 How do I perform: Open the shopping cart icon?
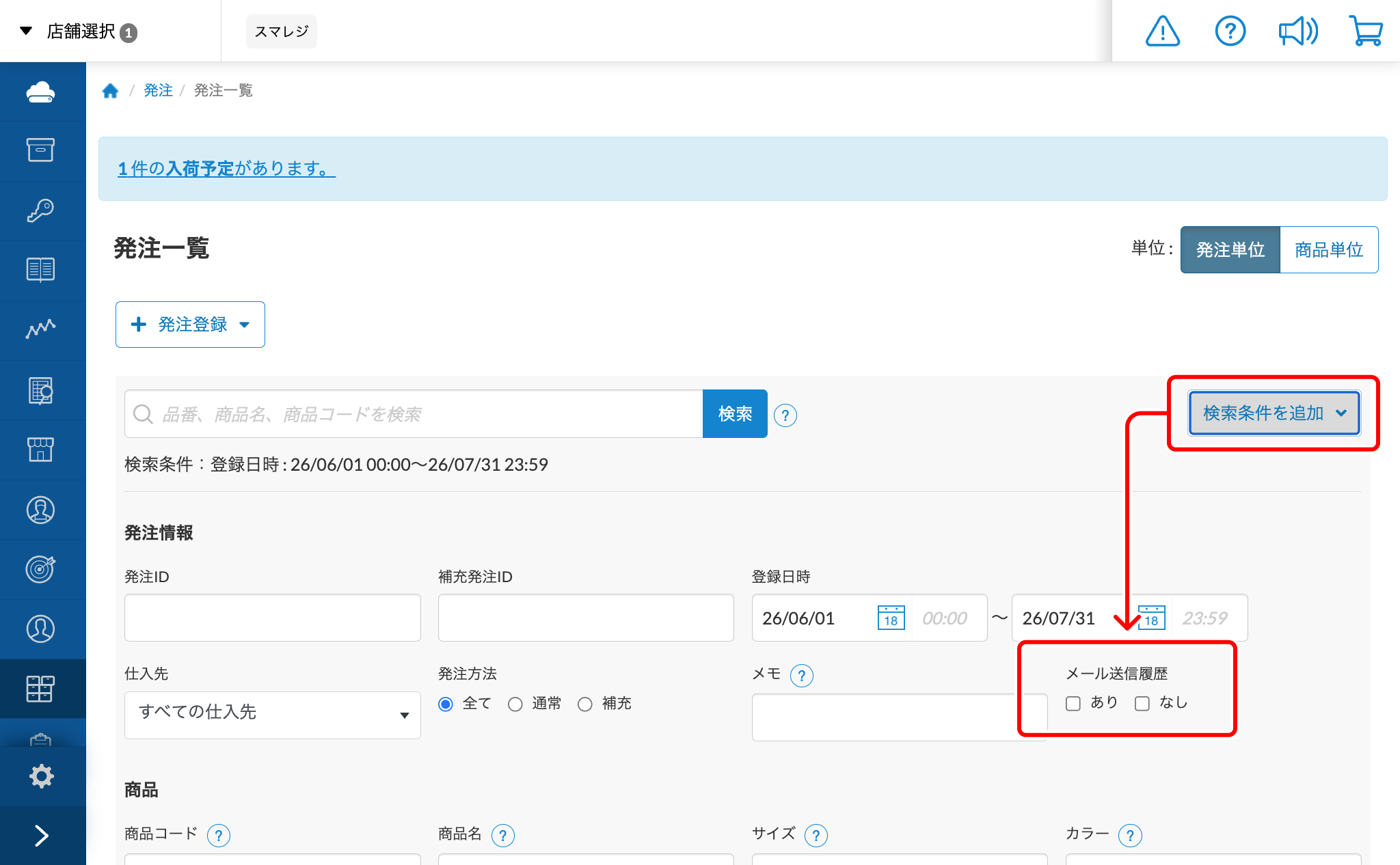pos(1366,31)
